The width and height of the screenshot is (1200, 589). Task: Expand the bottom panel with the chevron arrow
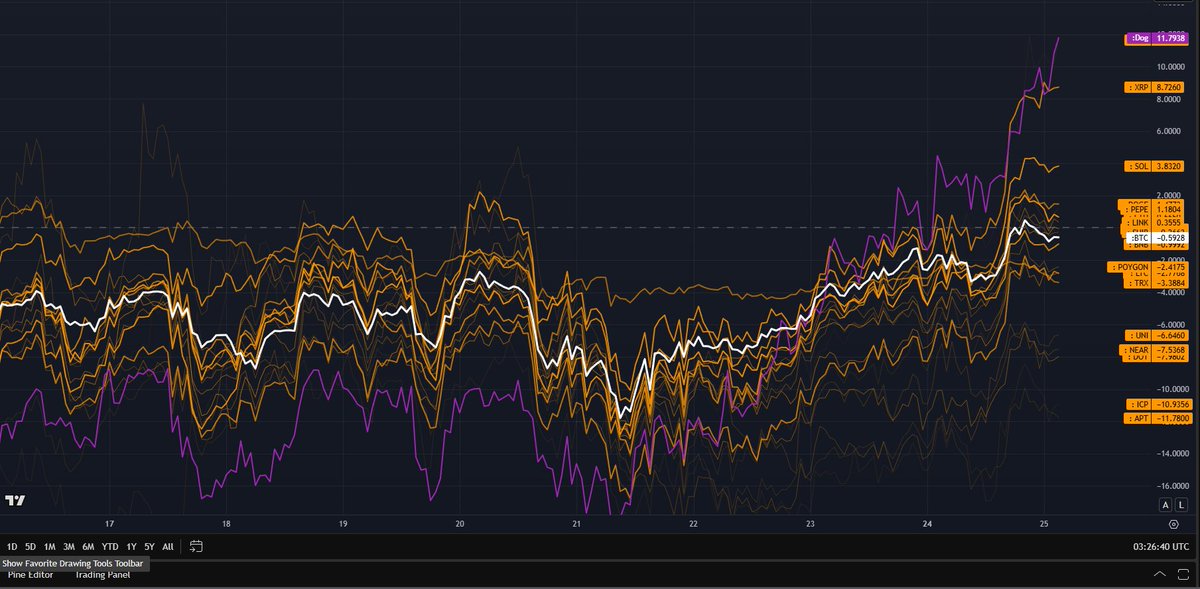[1159, 574]
